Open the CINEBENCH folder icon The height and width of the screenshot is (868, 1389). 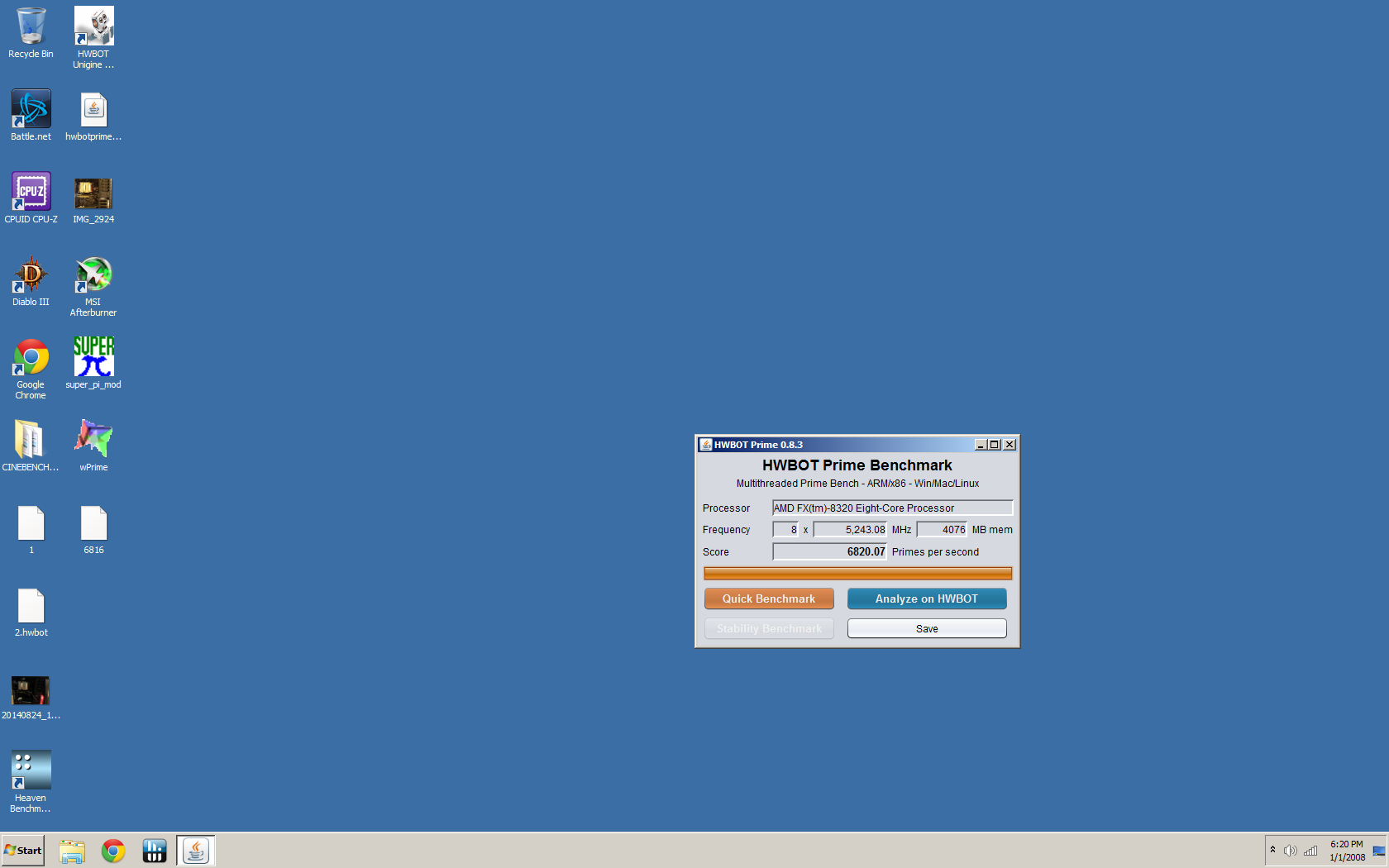pyautogui.click(x=31, y=446)
